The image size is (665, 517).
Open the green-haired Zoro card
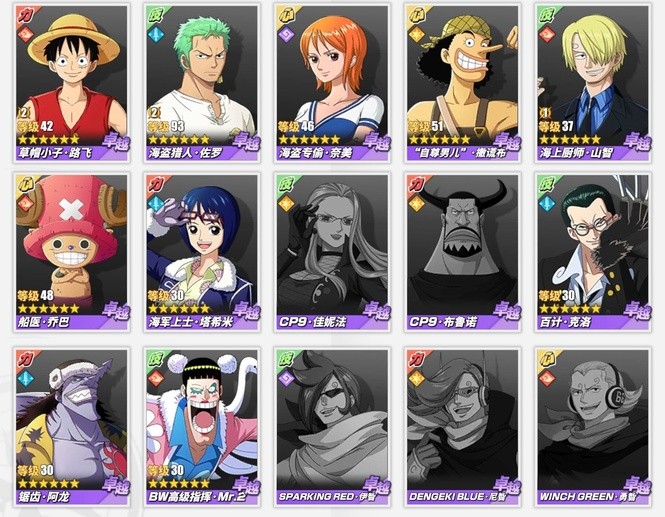[x=202, y=83]
